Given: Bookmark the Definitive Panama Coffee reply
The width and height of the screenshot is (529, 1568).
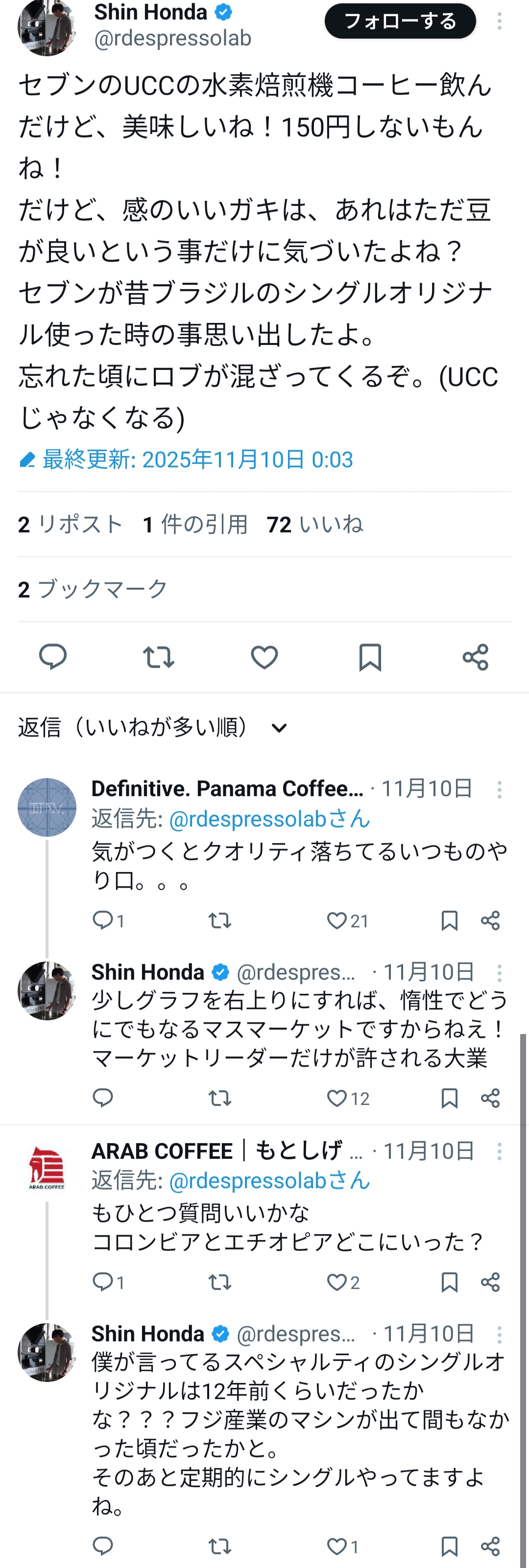Looking at the screenshot, I should tap(449, 921).
